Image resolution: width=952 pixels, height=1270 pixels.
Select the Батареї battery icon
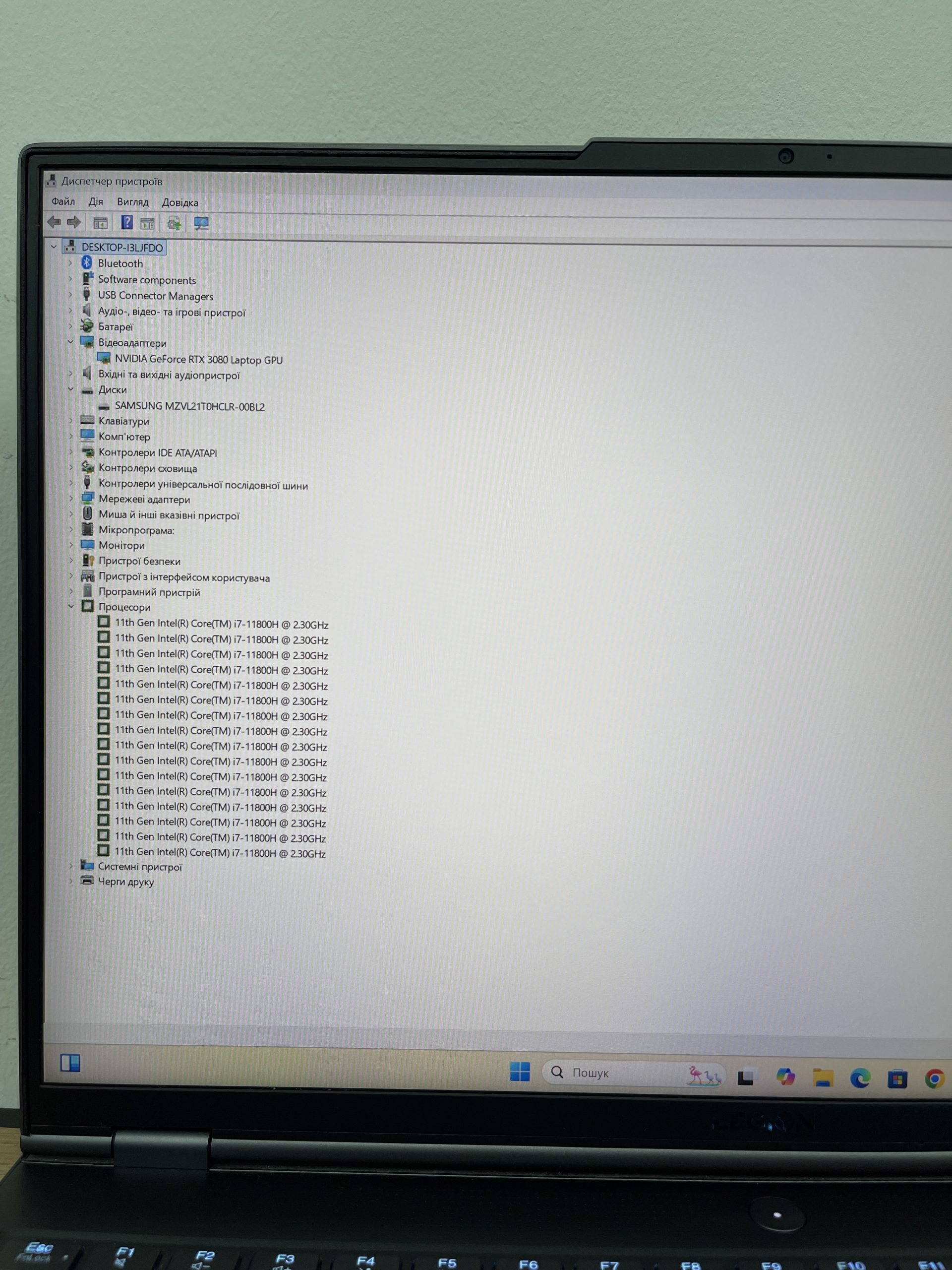click(87, 326)
